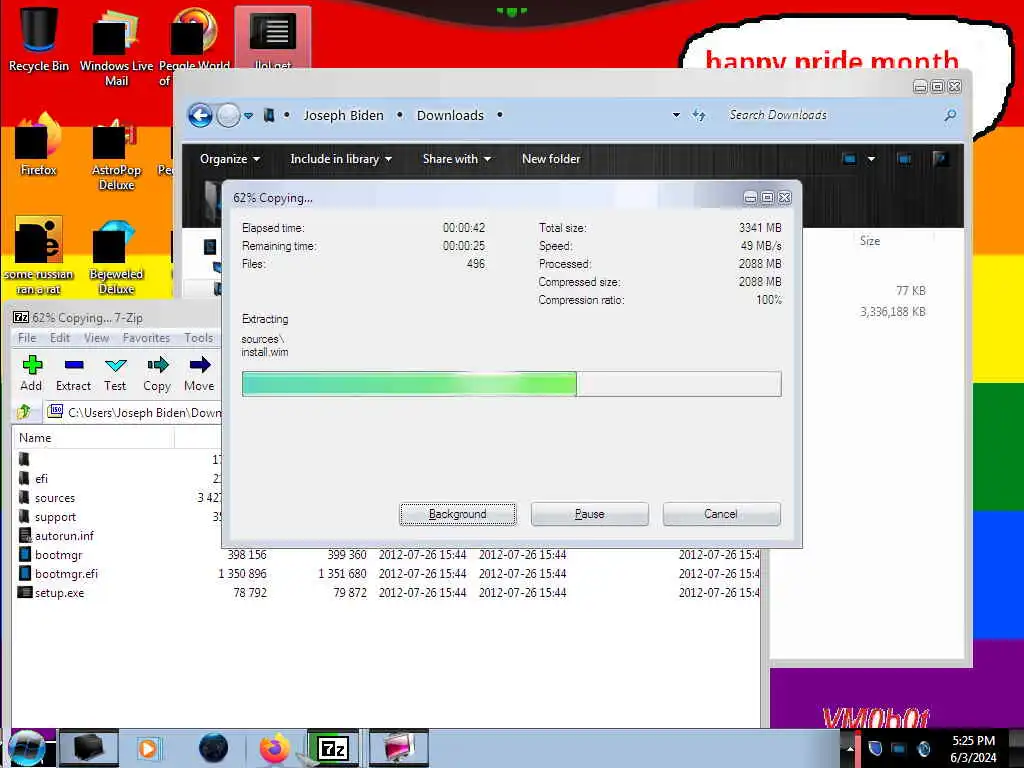1024x768 pixels.
Task: Click the Explorer Forward arrow button
Action: coord(228,116)
